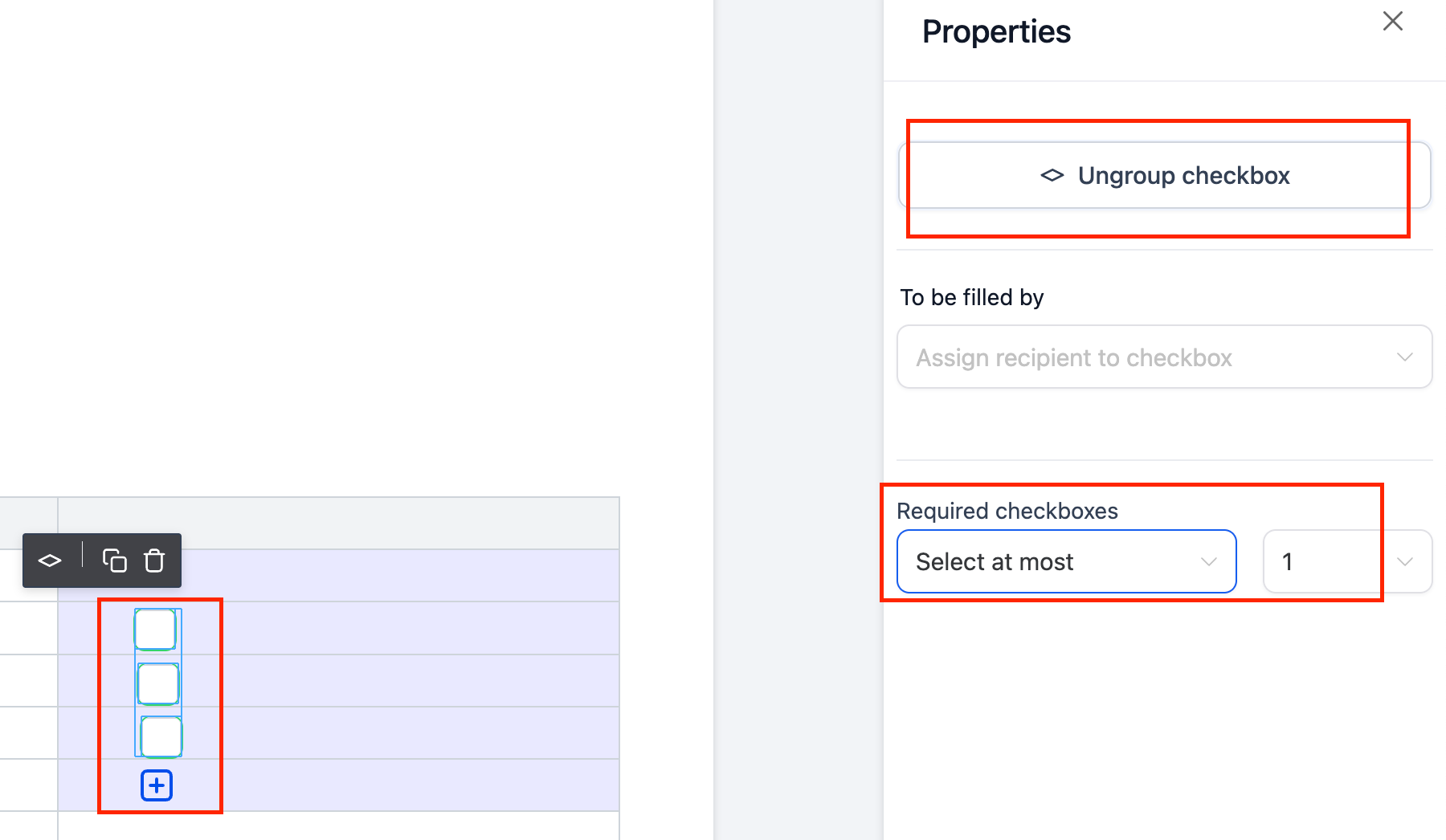
Task: Close the Properties panel
Action: (x=1393, y=21)
